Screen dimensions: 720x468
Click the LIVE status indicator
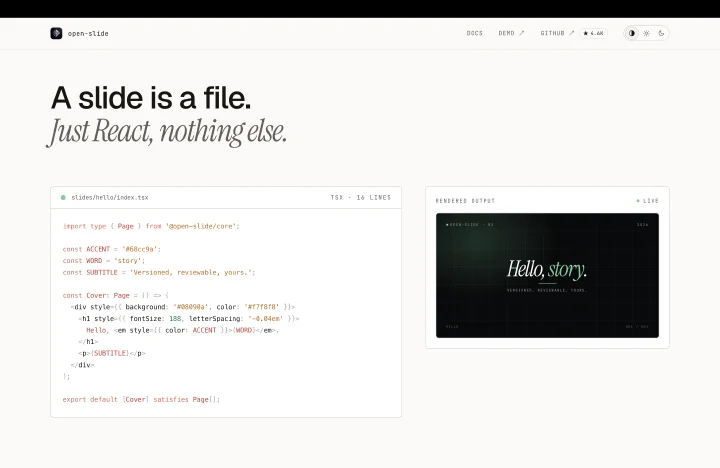[647, 201]
